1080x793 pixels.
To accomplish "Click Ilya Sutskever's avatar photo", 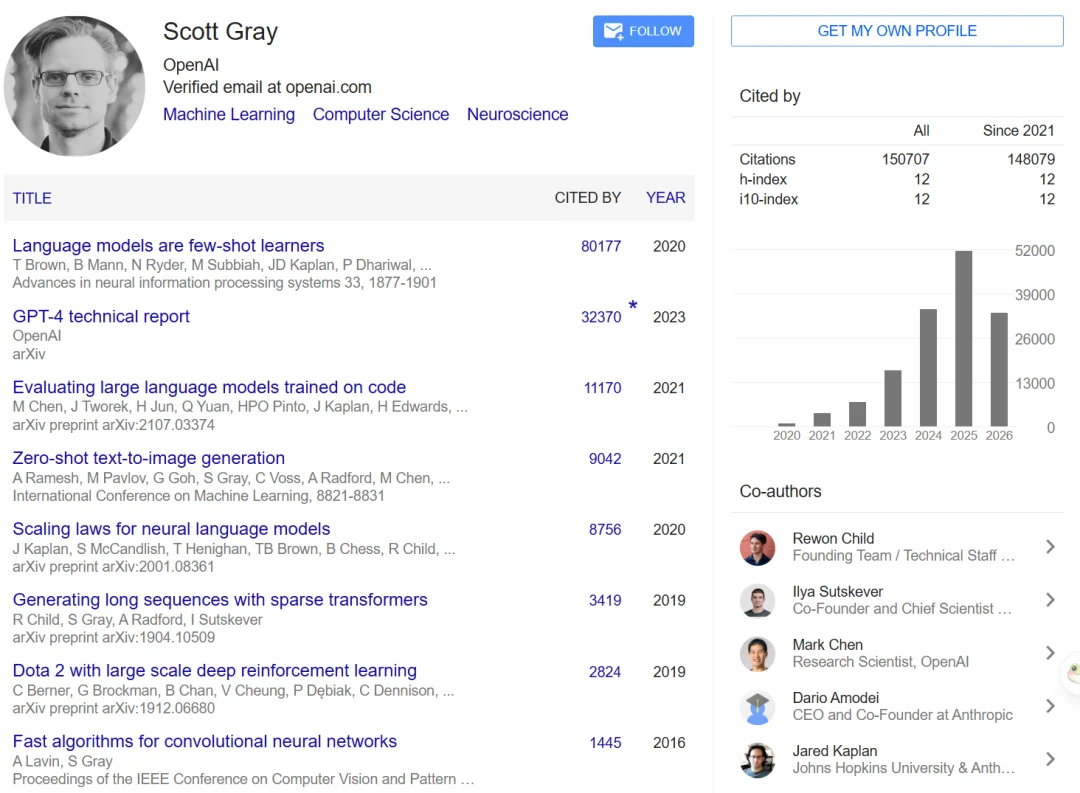I will coord(757,601).
